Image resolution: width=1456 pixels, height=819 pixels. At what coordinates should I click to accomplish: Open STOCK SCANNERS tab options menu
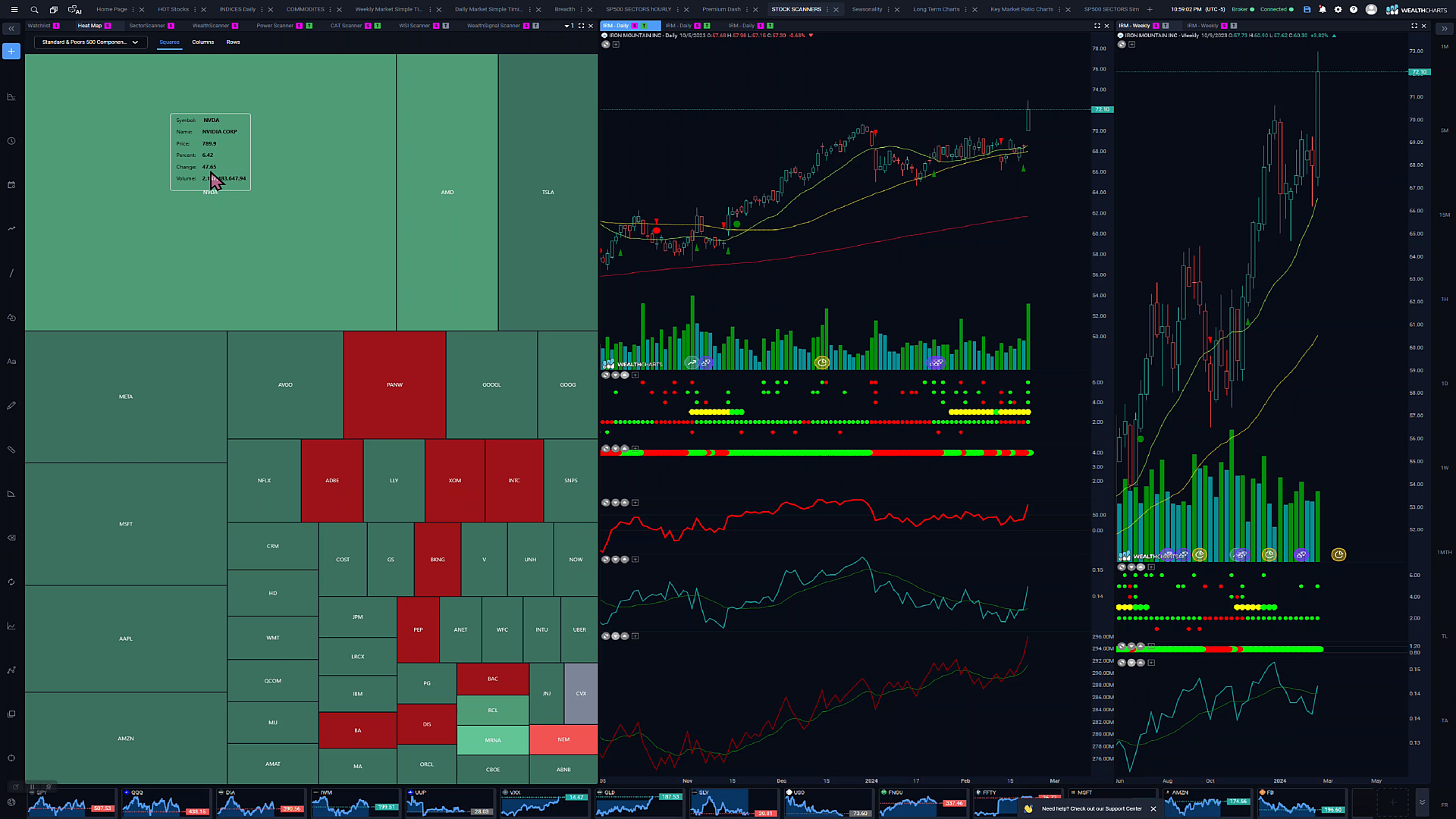[827, 10]
